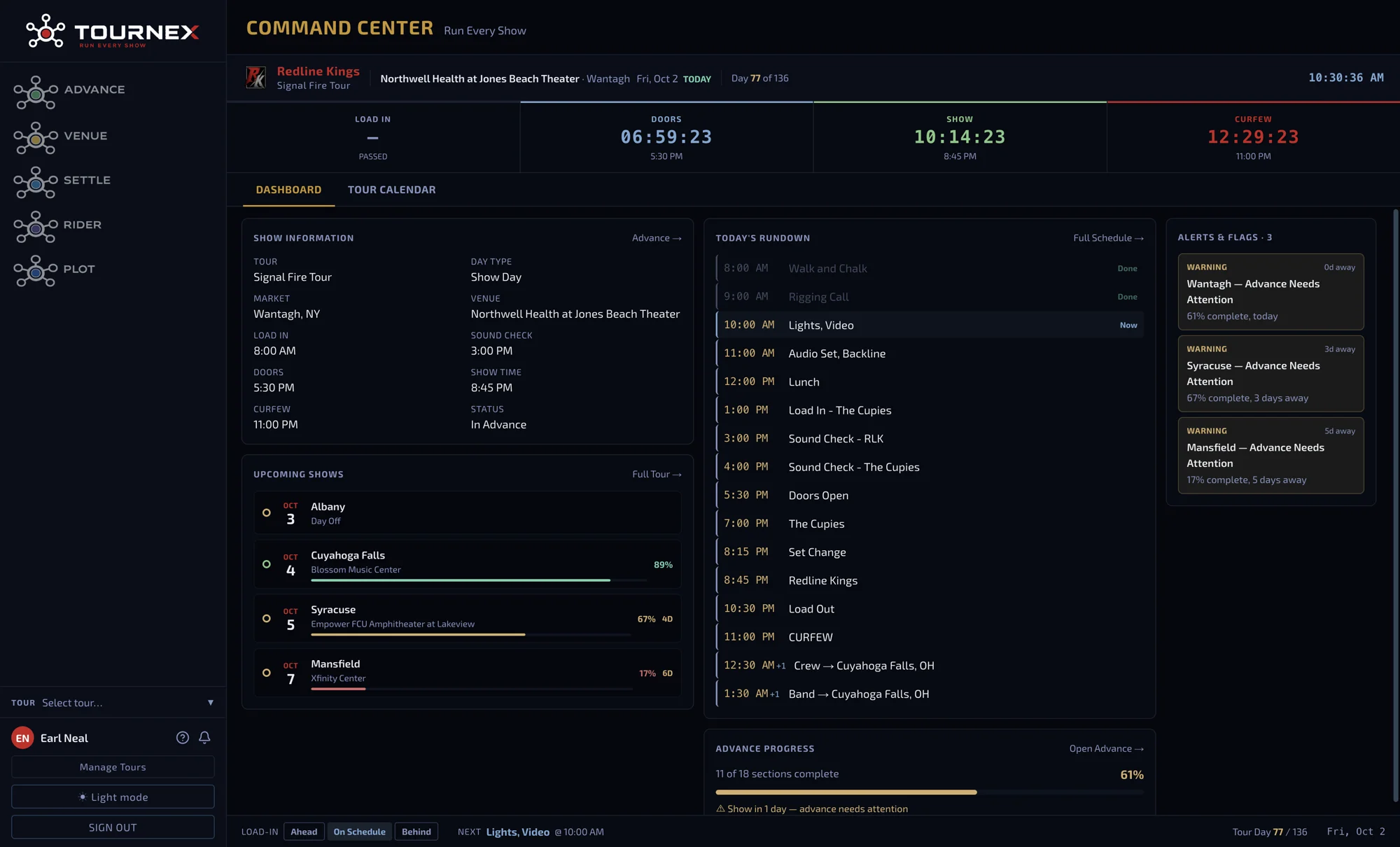1400x847 pixels.
Task: Click the EN user avatar
Action: (22, 738)
